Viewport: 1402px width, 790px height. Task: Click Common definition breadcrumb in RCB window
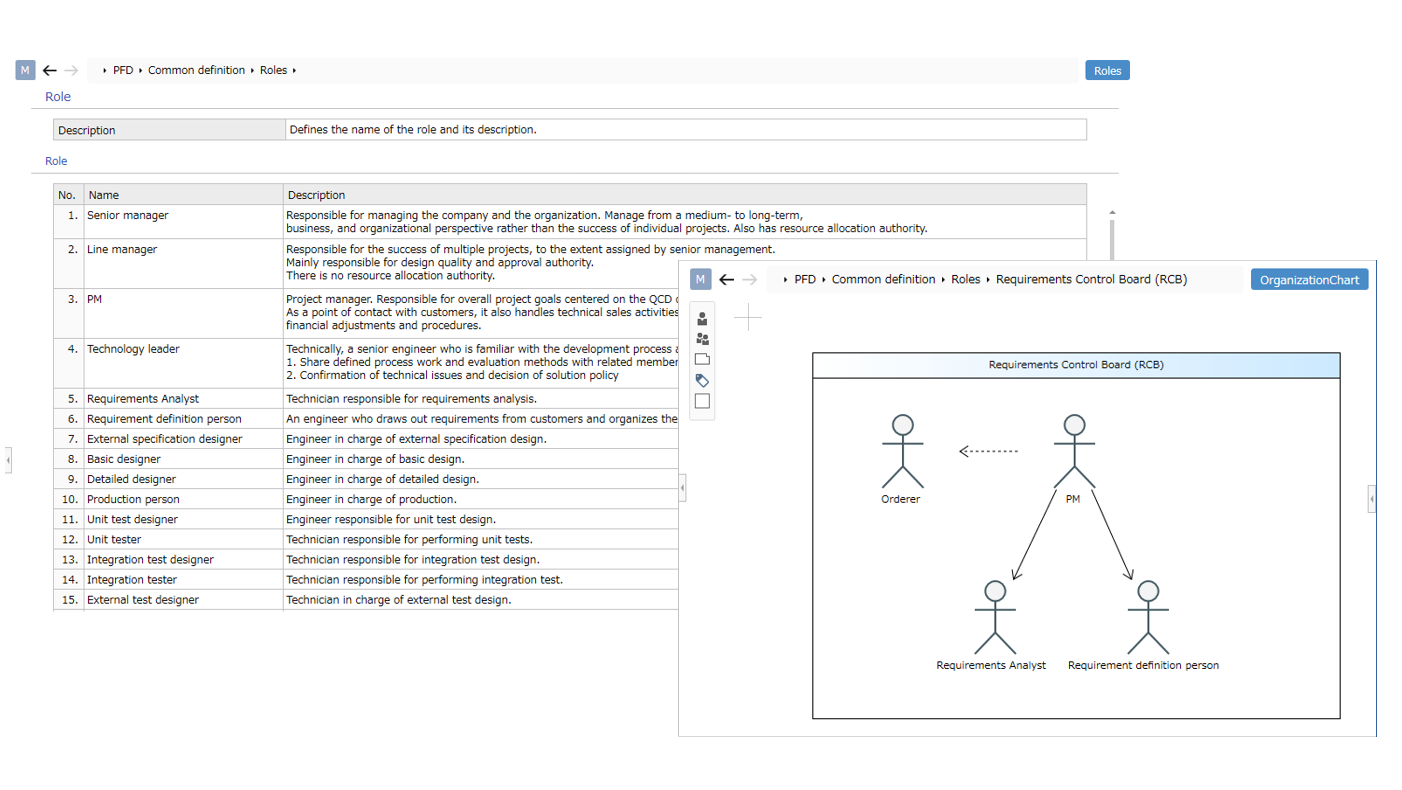coord(883,280)
